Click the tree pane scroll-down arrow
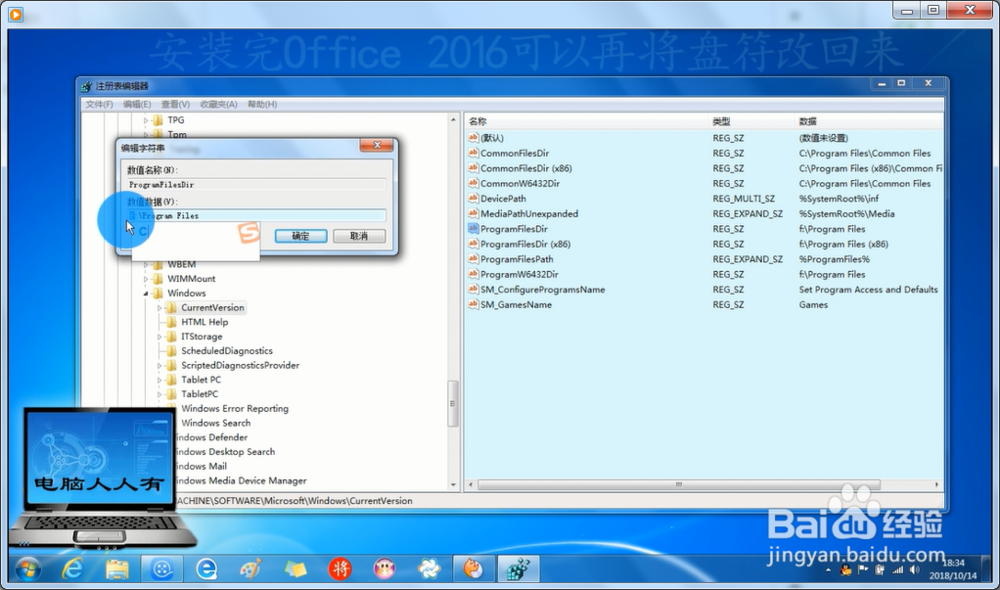Viewport: 1000px width, 590px height. 453,485
